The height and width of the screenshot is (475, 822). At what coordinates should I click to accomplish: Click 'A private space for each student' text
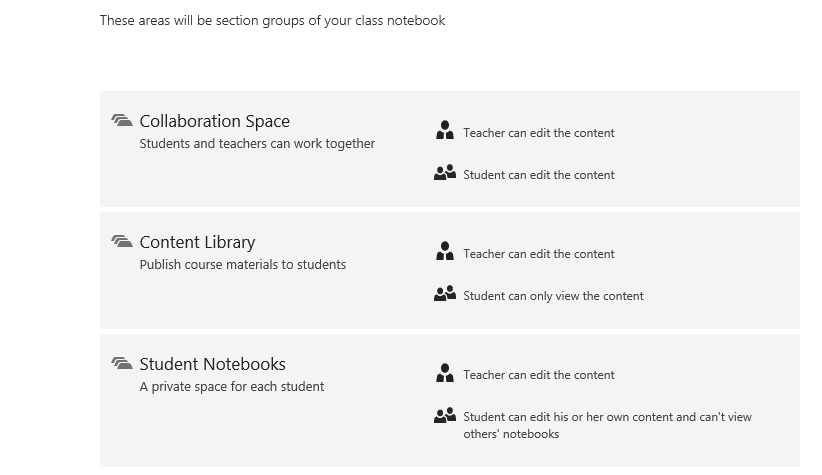coord(232,387)
